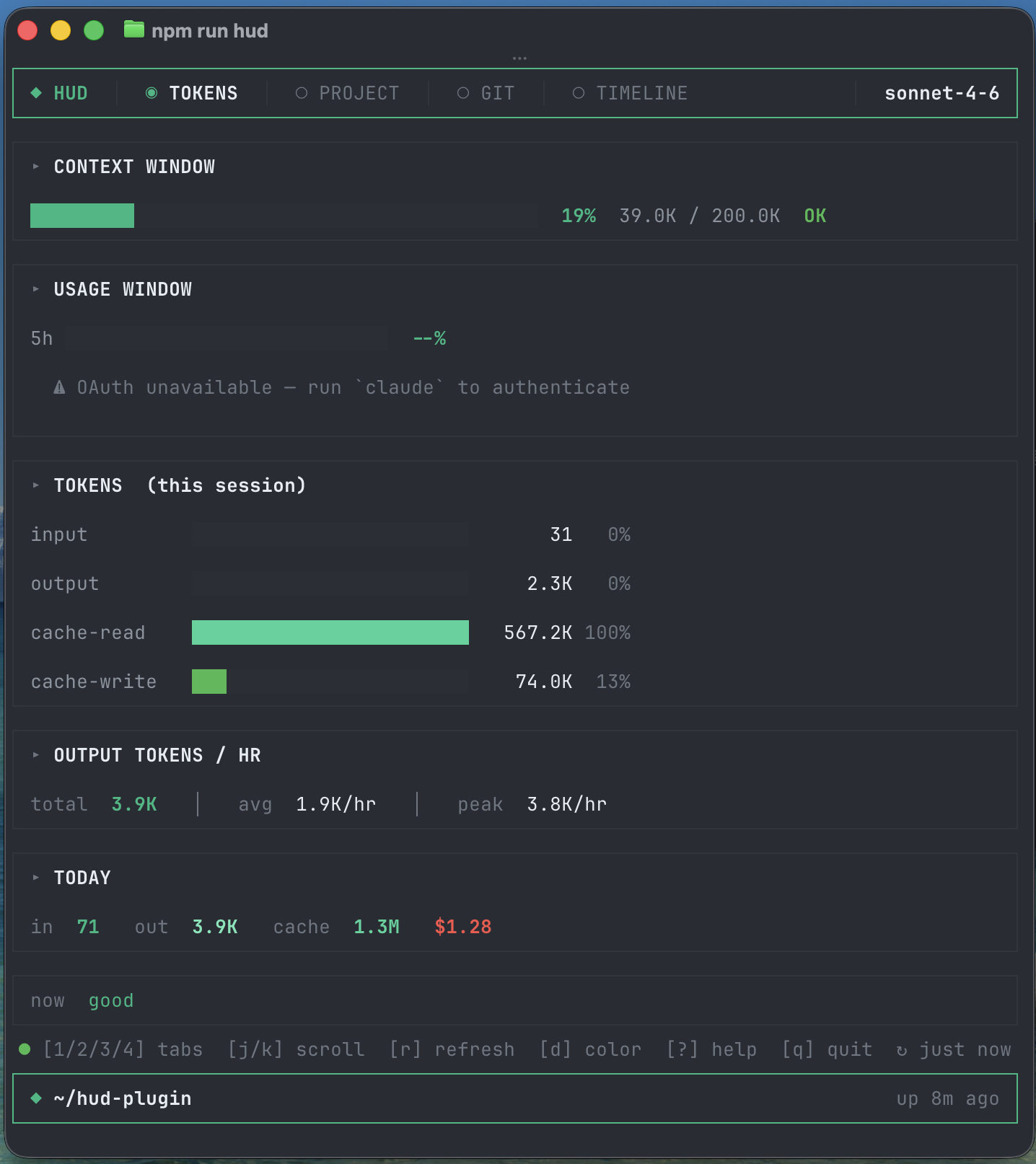Click the OAuth warning triangle icon
Screen dimensions: 1036x1164
point(59,388)
